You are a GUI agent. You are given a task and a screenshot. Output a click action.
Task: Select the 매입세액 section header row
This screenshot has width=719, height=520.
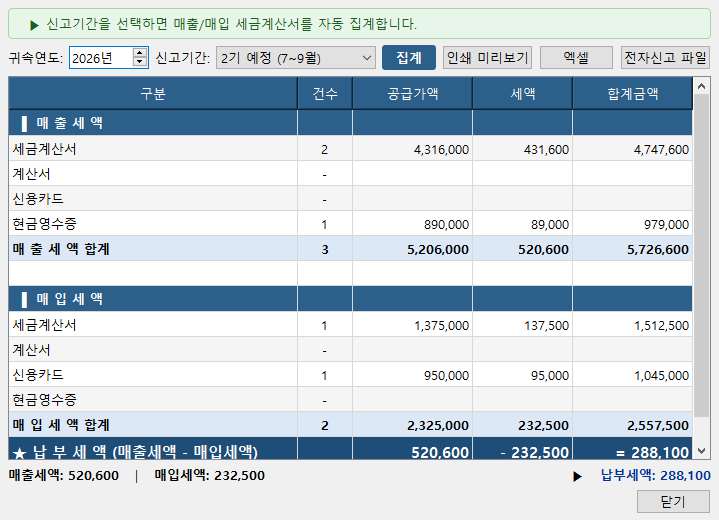coord(350,299)
